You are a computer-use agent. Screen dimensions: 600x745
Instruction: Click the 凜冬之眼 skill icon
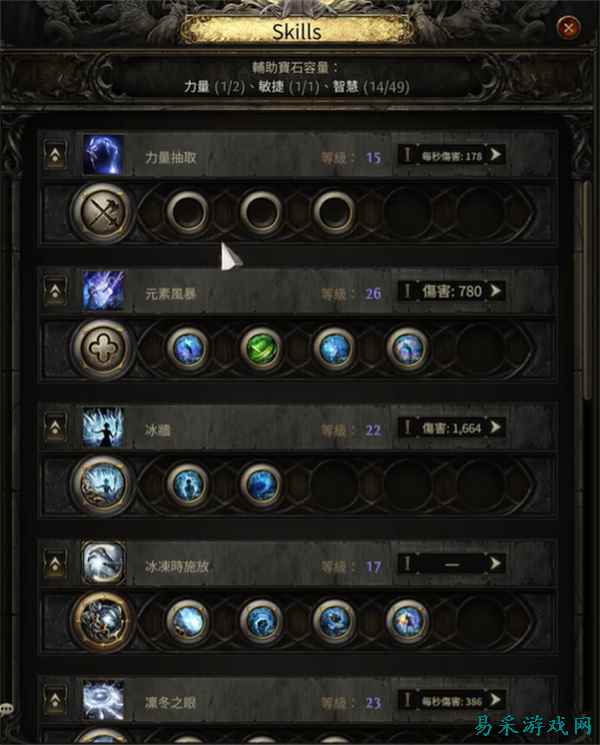104,700
